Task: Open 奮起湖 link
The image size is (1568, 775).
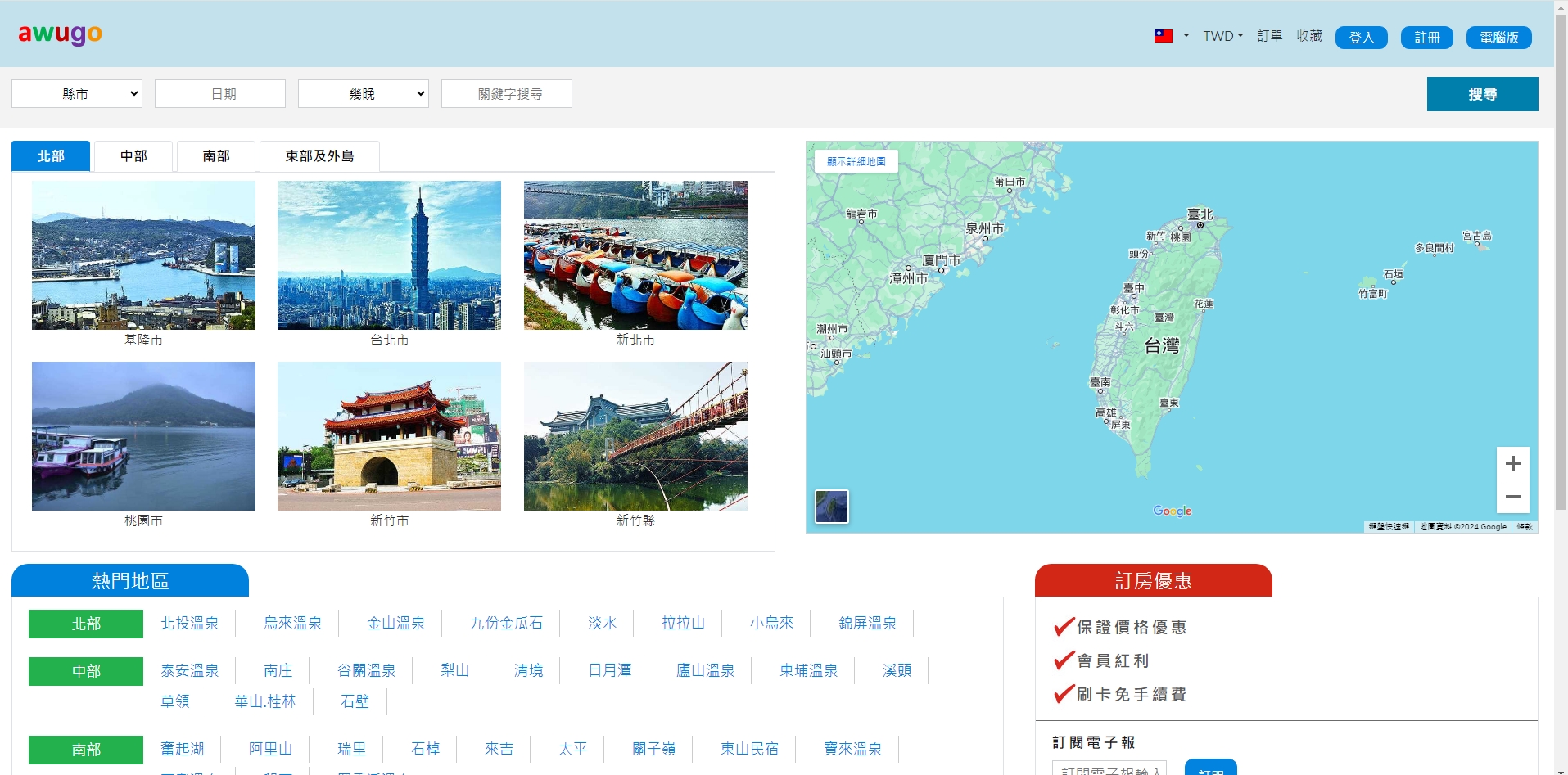Action: point(183,750)
